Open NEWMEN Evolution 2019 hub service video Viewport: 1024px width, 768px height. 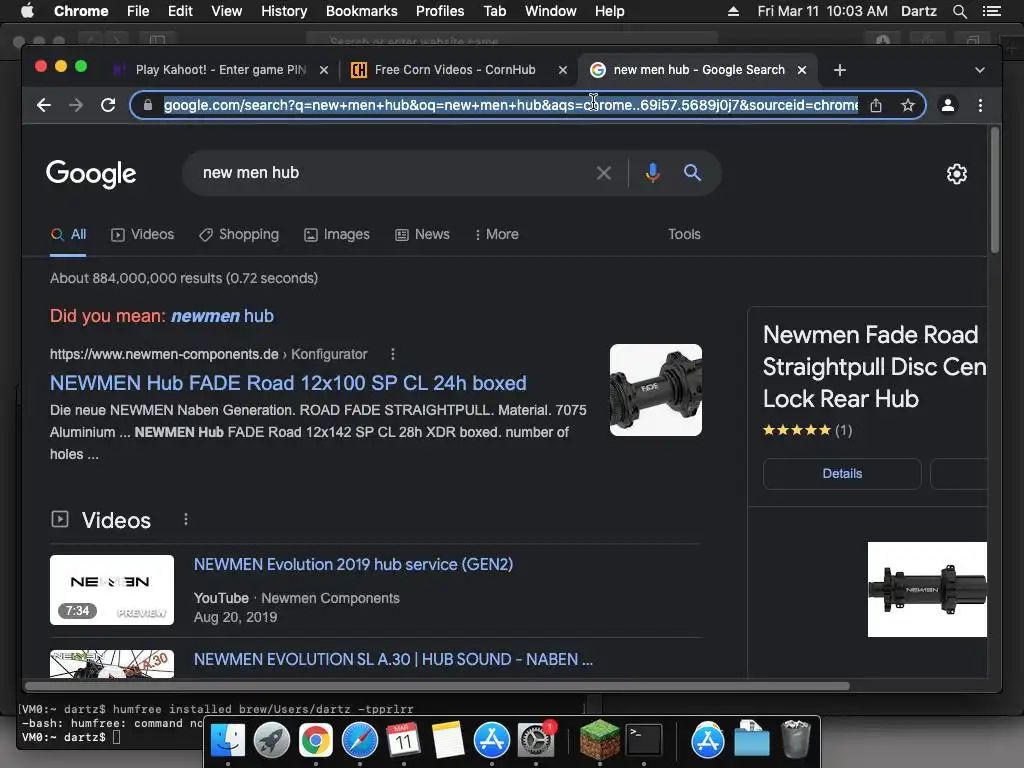coord(353,564)
